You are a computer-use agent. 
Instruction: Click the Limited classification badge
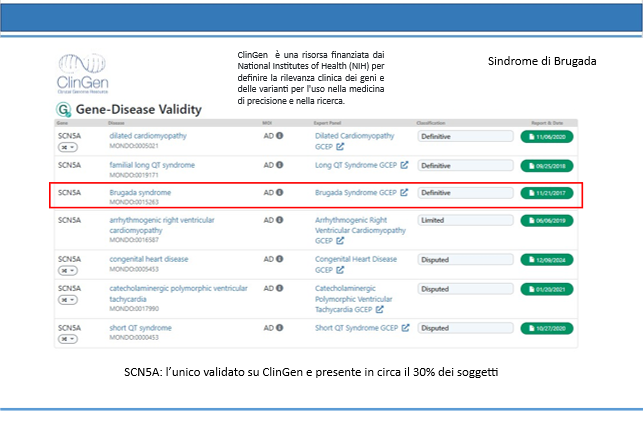tap(465, 220)
